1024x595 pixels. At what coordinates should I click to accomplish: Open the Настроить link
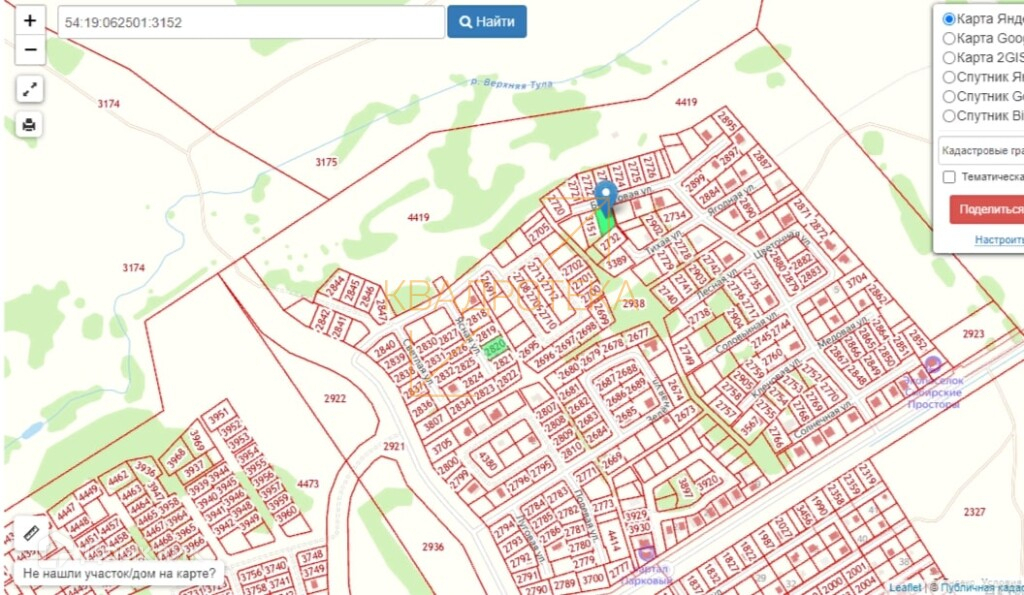(999, 240)
